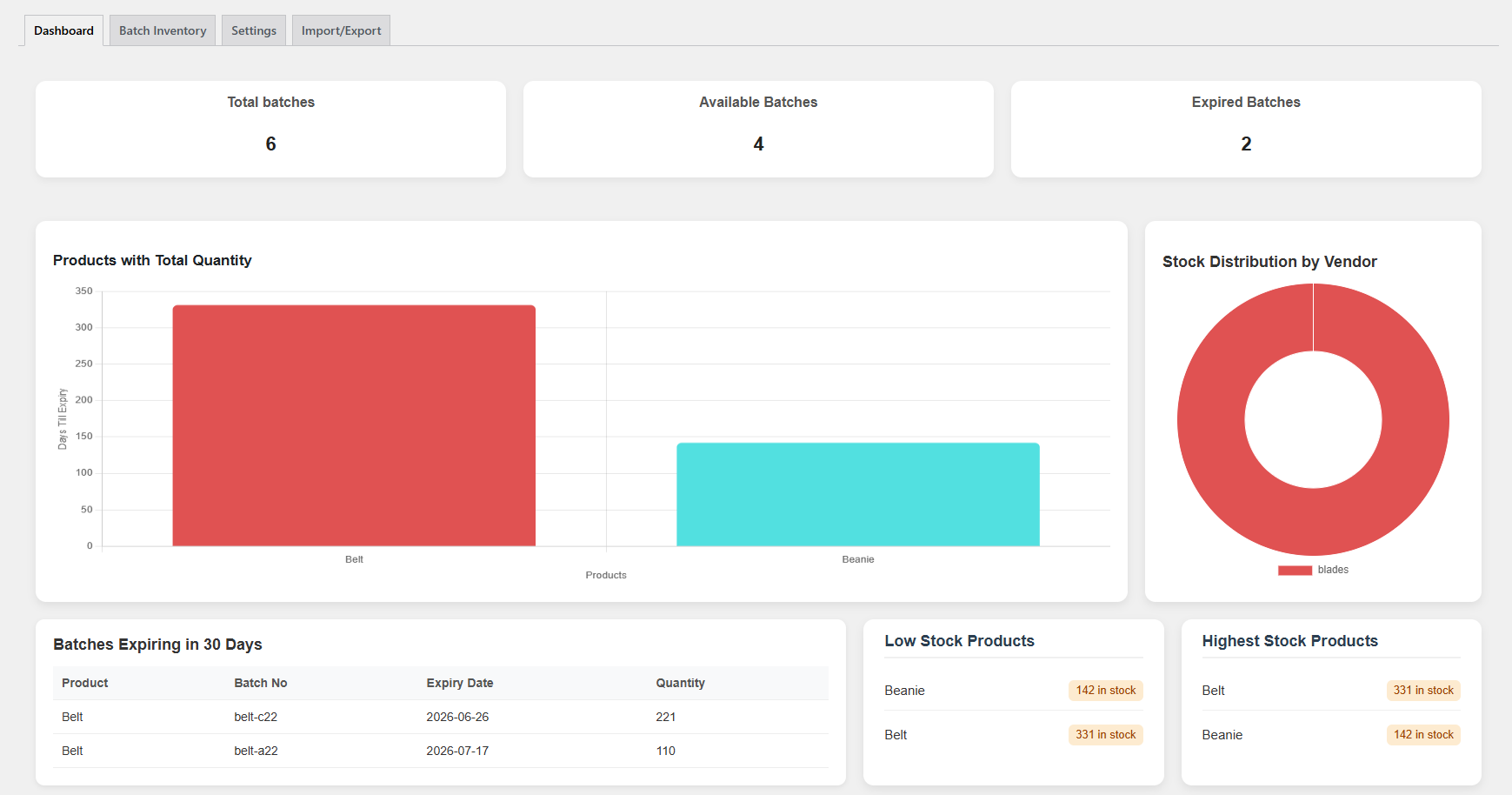Click the Expiry Date column header

pos(460,683)
